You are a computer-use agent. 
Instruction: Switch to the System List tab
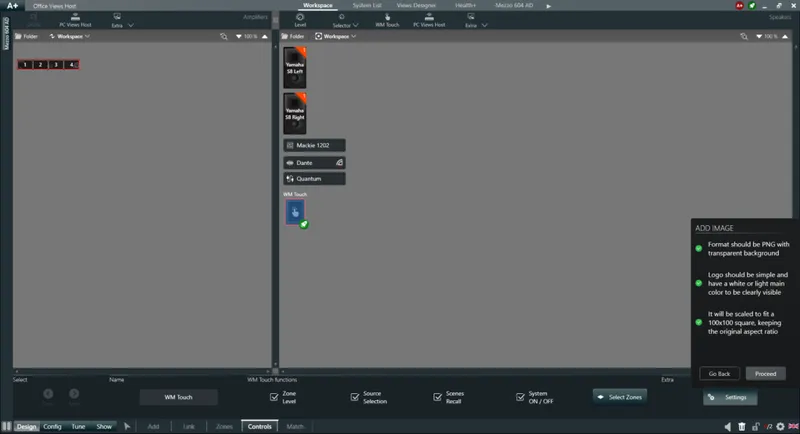(367, 5)
